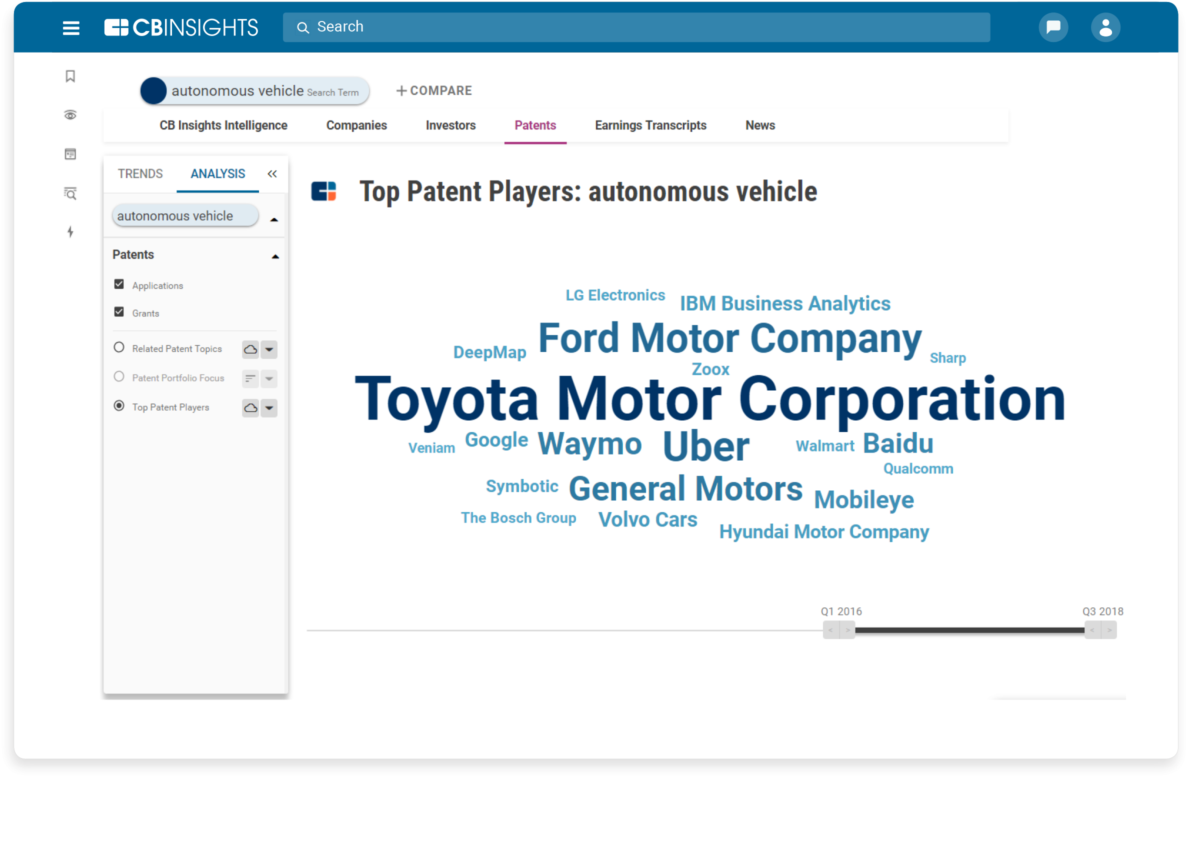This screenshot has width=1190, height=850.
Task: Click the eye watch sidebar icon
Action: tap(71, 115)
